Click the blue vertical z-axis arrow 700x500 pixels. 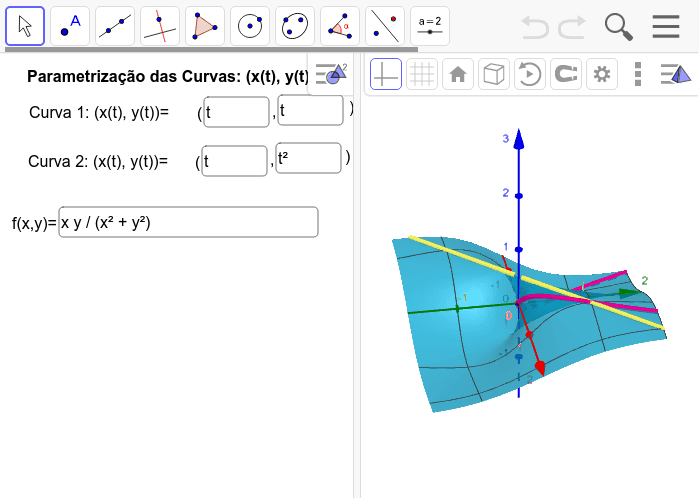click(519, 139)
